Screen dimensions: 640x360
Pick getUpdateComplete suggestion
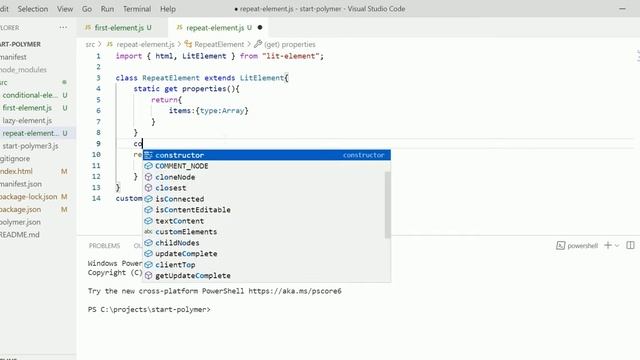[264, 276]
